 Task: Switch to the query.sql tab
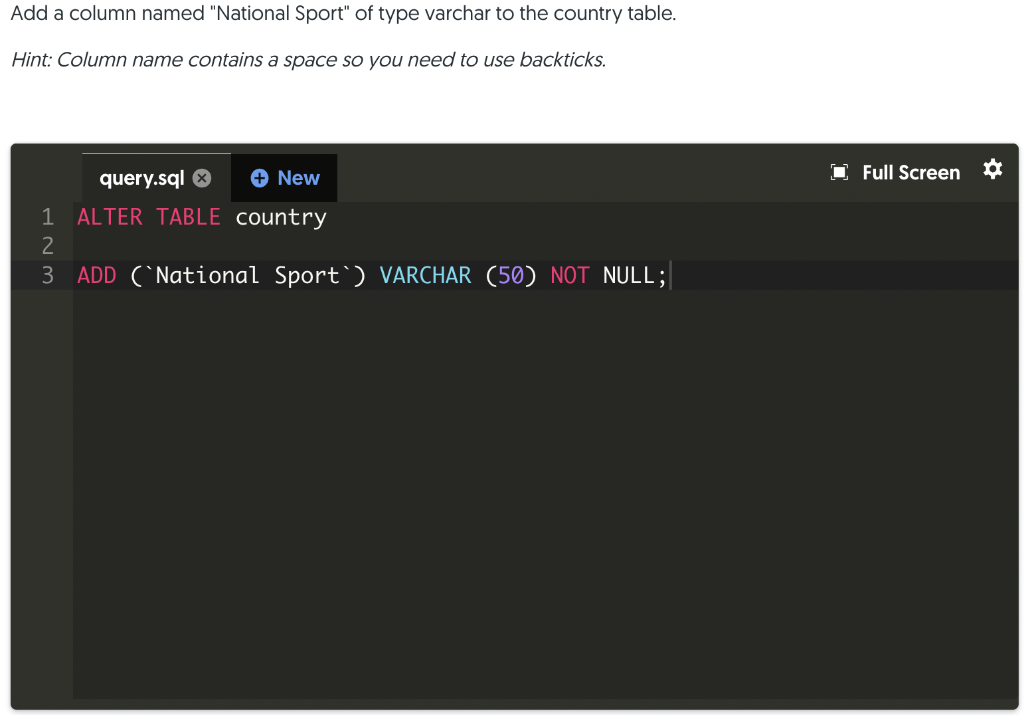click(x=140, y=177)
